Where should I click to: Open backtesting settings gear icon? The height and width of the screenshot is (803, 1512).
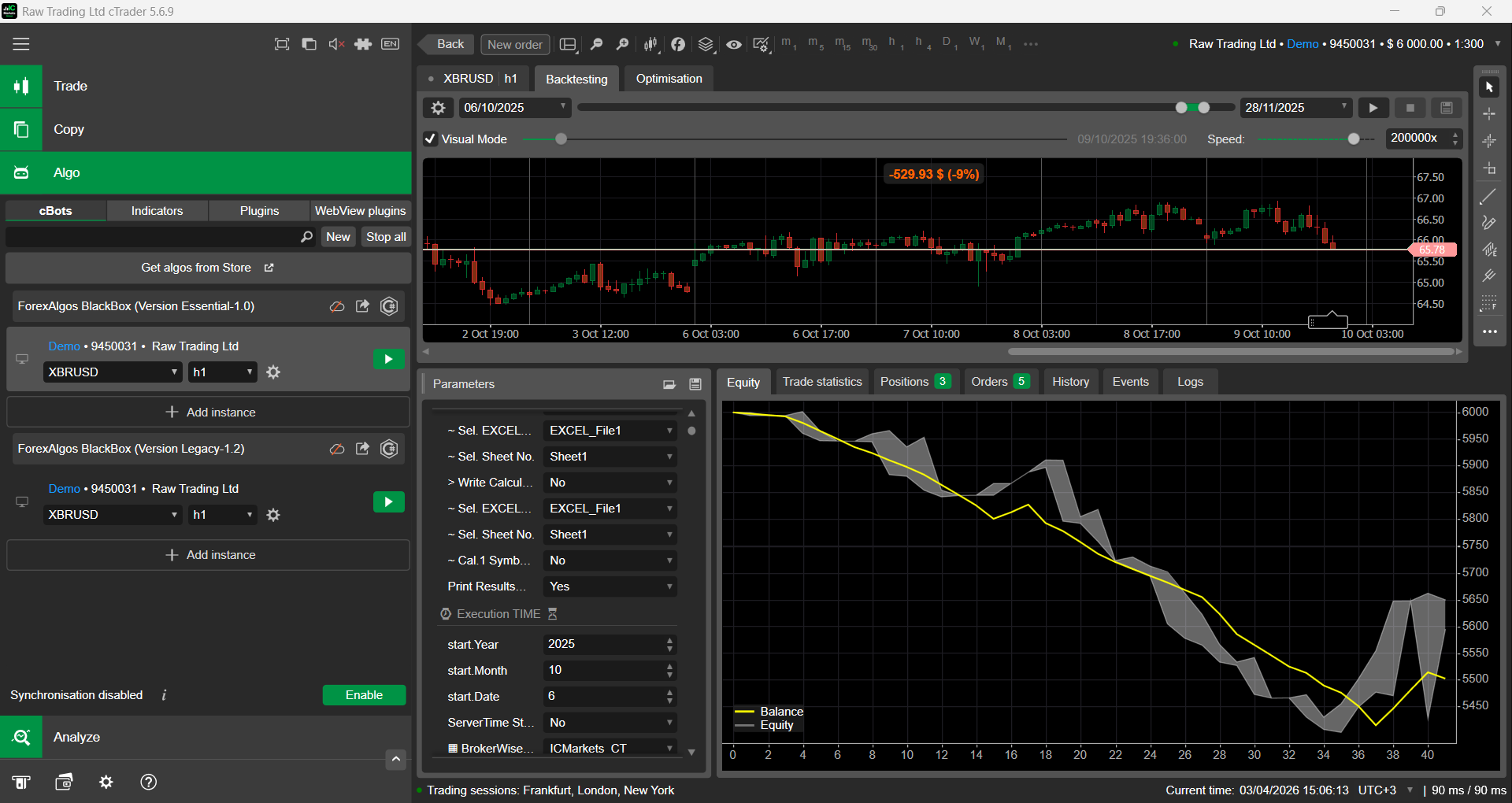tap(439, 108)
